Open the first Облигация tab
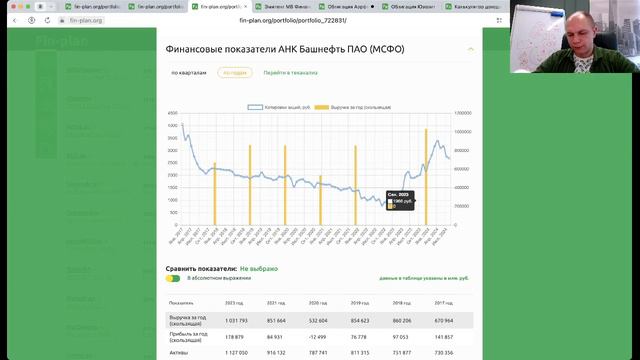Screen dimensions: 640x360 pyautogui.click(x=346, y=7)
